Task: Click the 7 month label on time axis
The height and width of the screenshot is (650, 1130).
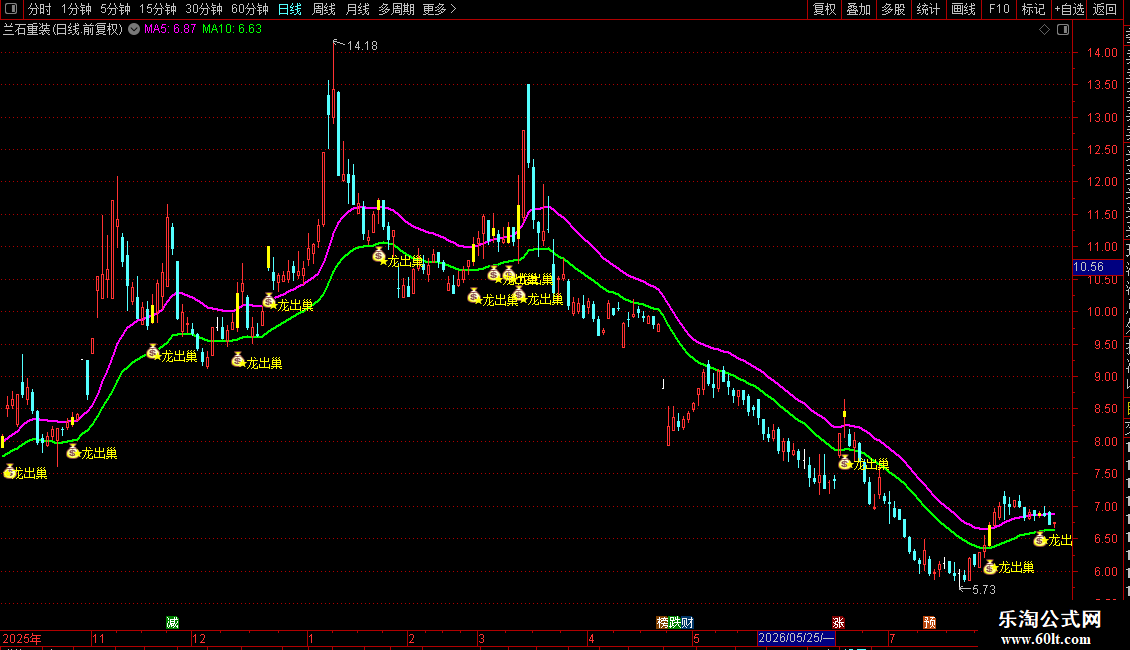Action: [892, 639]
